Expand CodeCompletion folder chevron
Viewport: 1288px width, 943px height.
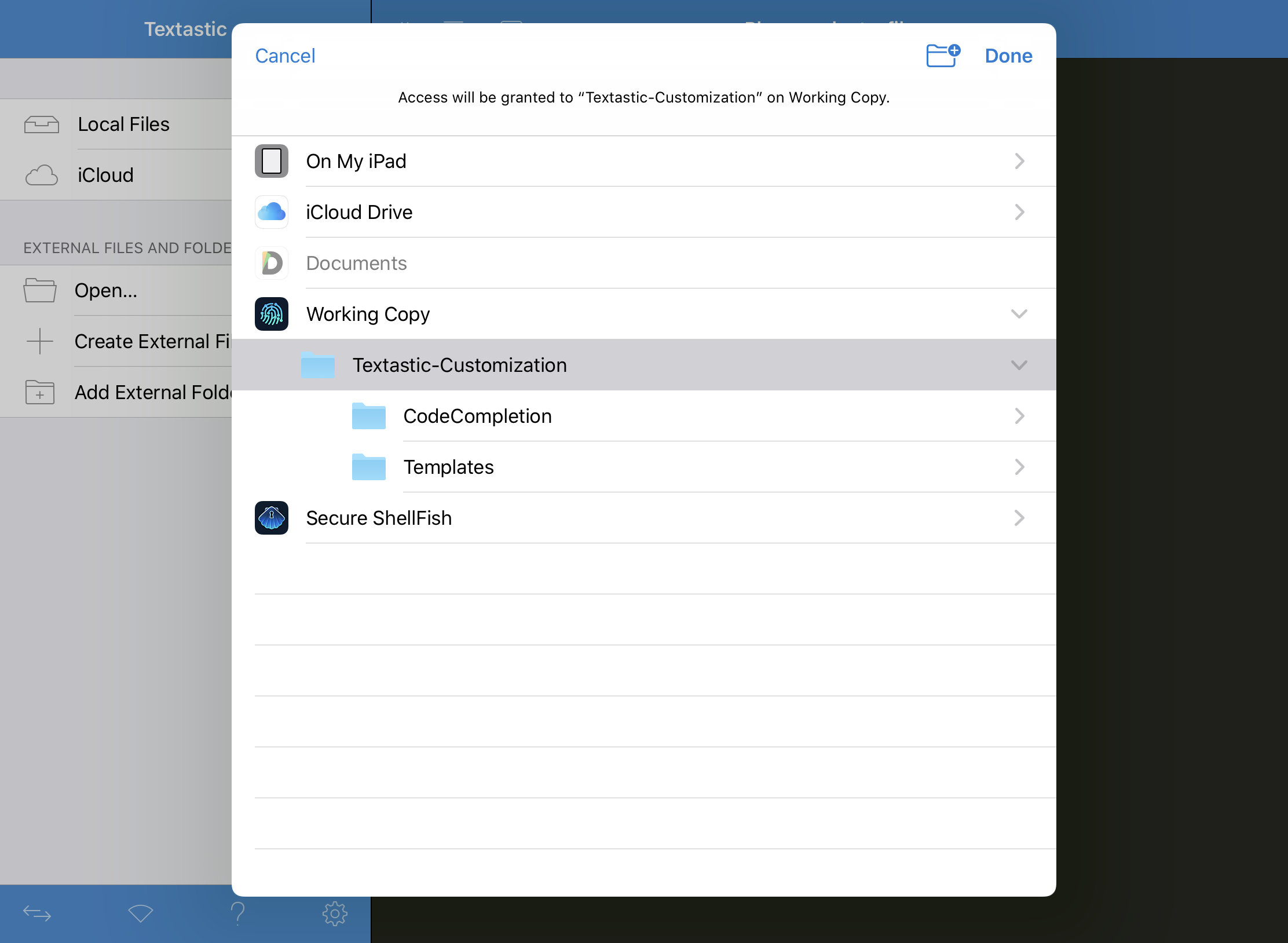click(1019, 416)
